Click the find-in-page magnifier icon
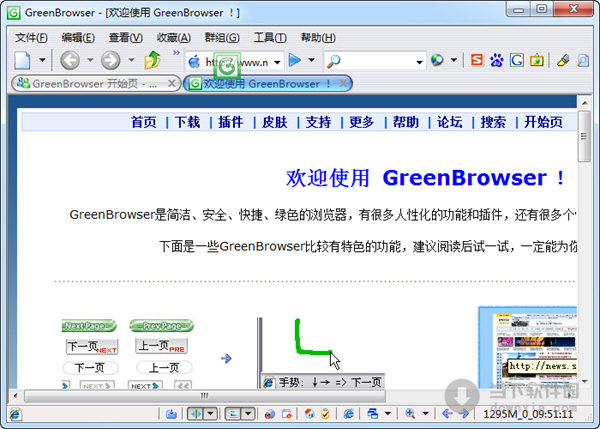 (x=583, y=60)
